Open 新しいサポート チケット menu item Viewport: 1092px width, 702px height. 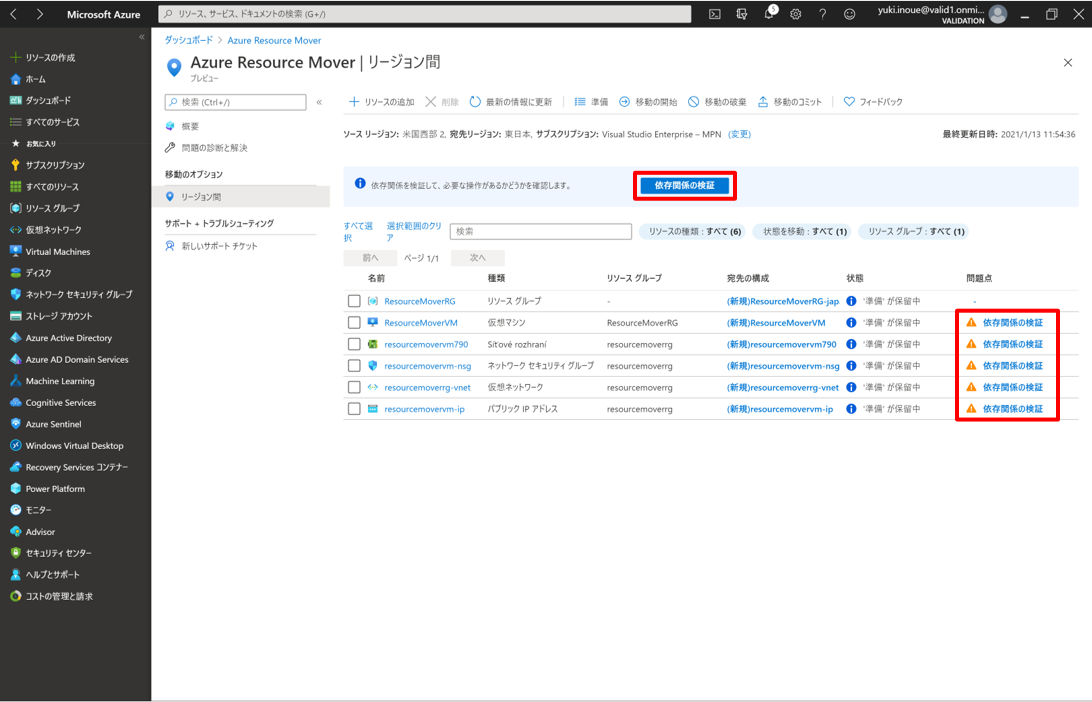click(x=212, y=246)
